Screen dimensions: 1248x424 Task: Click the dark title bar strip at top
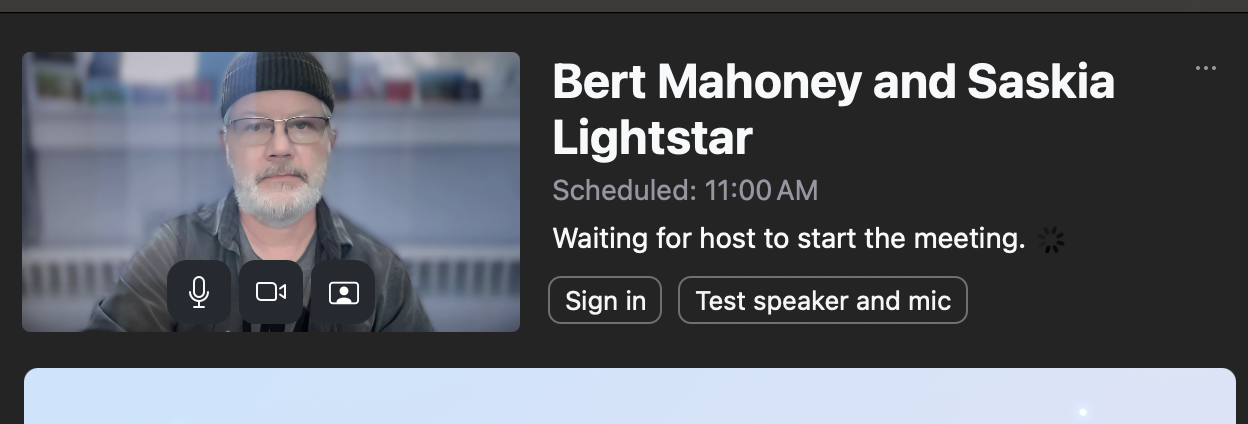tap(624, 6)
